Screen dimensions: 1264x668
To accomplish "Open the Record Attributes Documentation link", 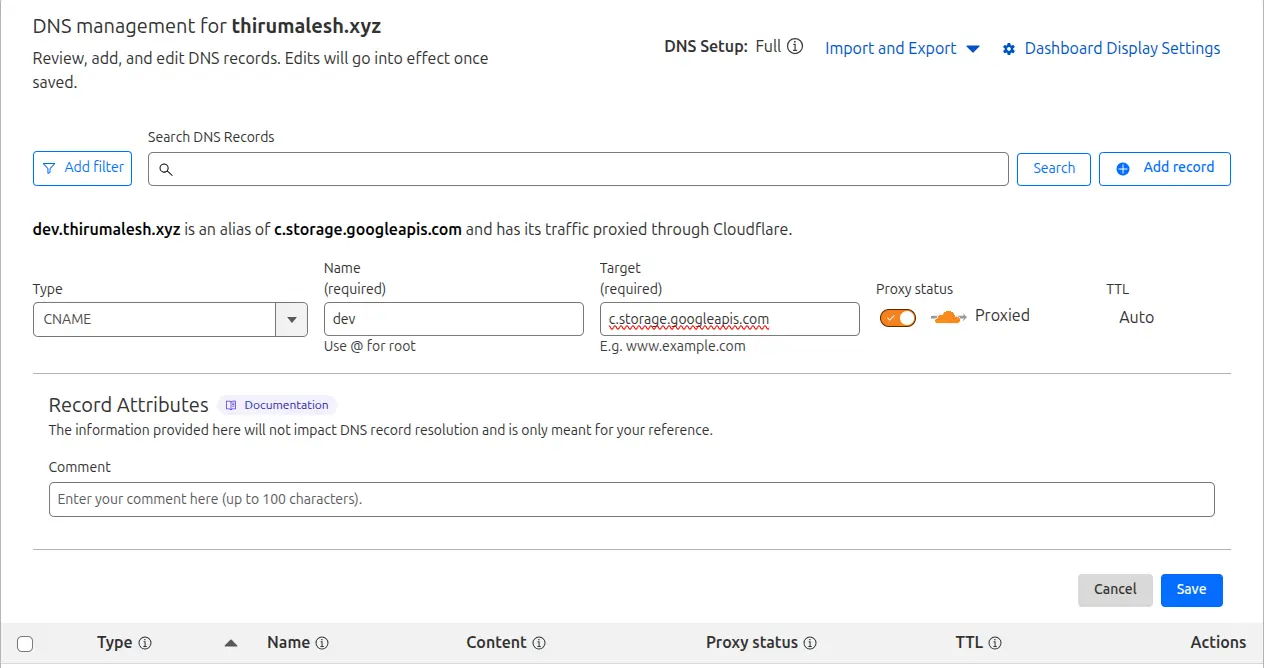I will [277, 405].
